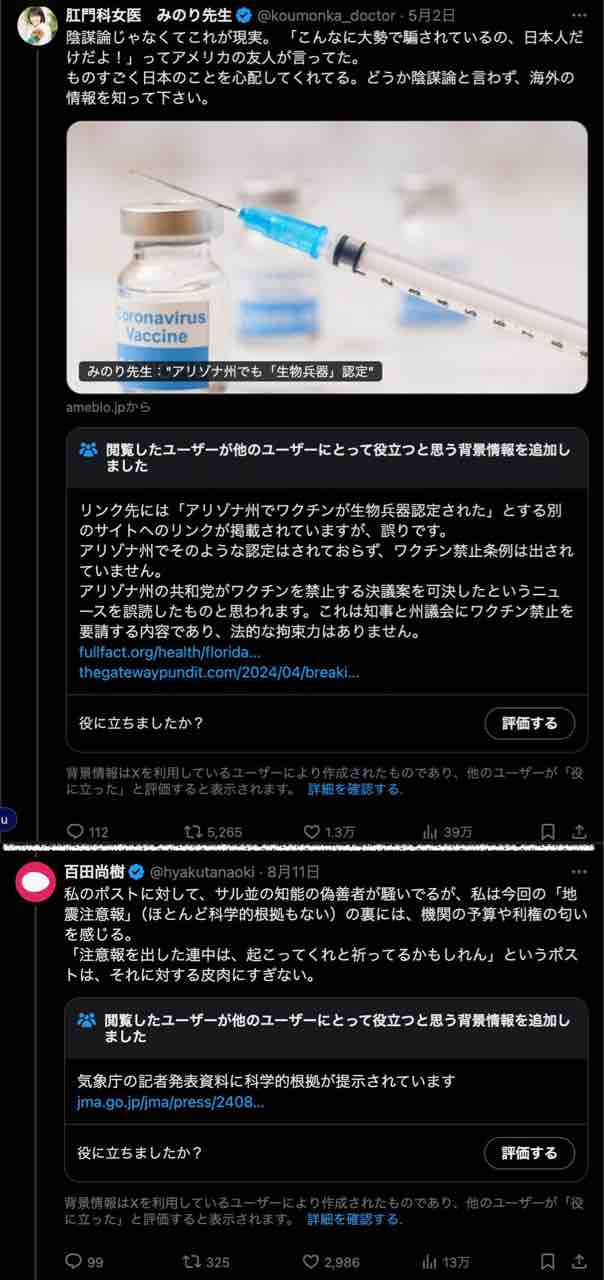Open the jma.go.jp press release link

[x=171, y=1102]
